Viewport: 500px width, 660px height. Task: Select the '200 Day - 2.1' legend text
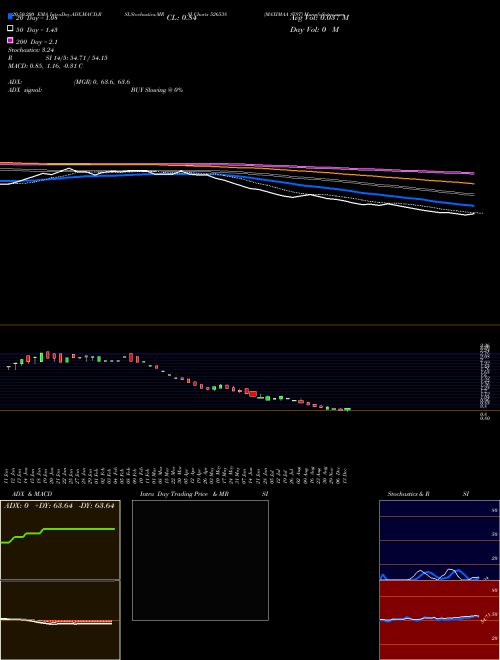(37, 42)
